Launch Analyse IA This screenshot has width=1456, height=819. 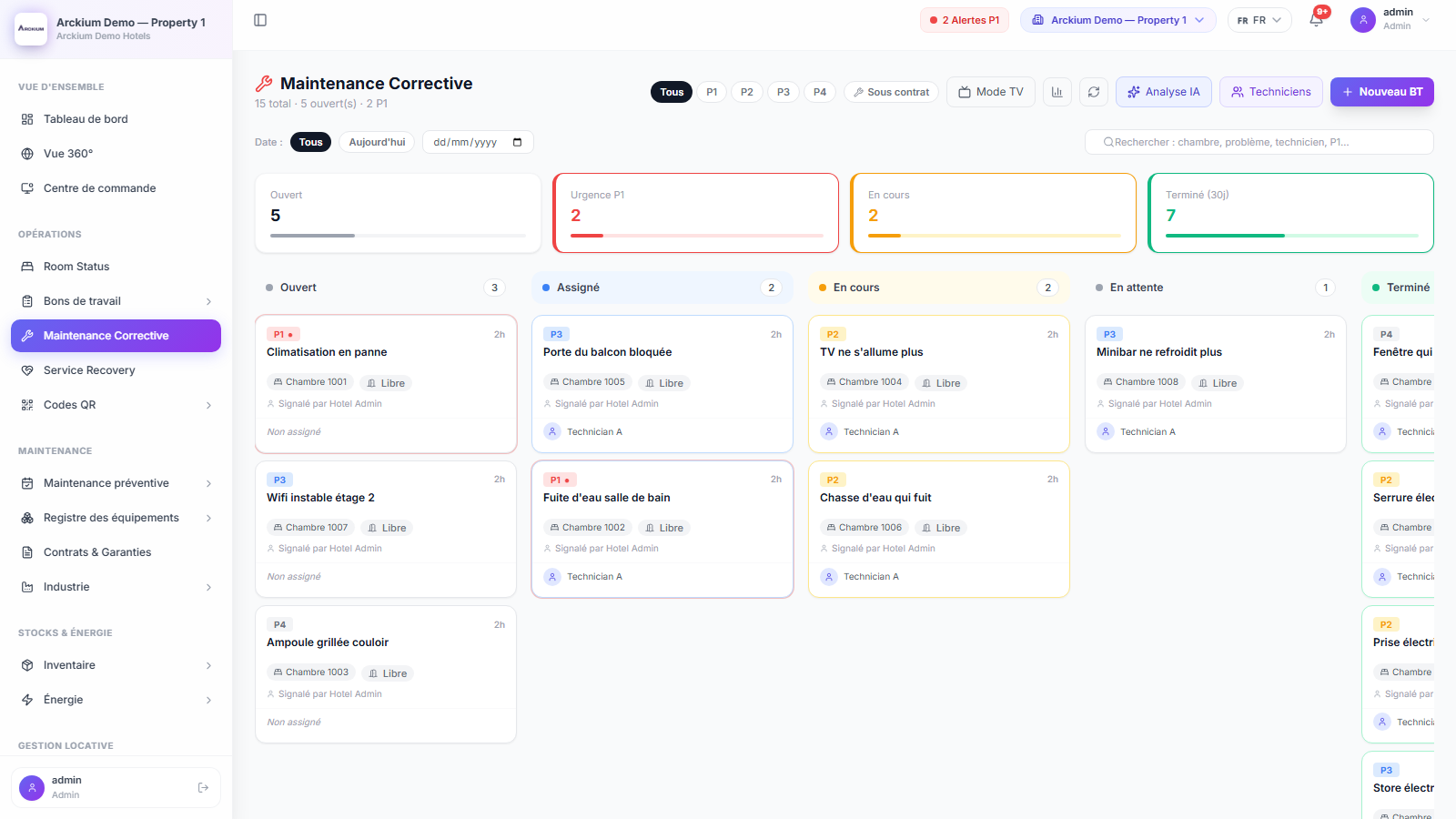pyautogui.click(x=1164, y=92)
